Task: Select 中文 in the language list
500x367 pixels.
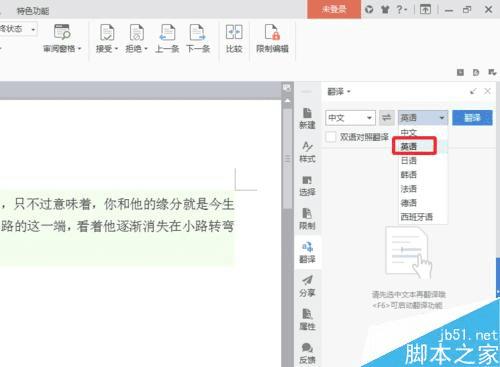Action: (423, 132)
